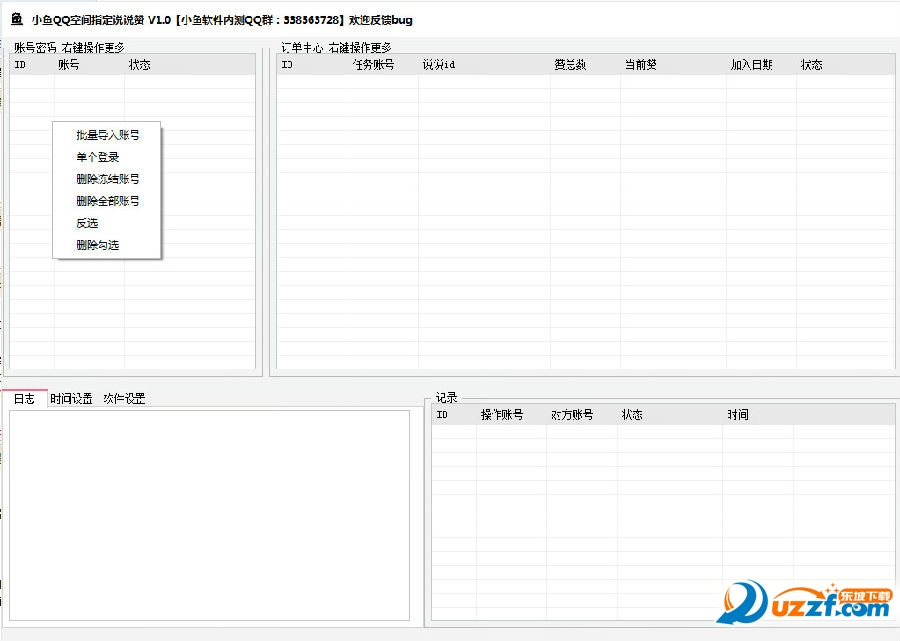Sort by 说说id column header
The image size is (900, 641).
[x=484, y=64]
